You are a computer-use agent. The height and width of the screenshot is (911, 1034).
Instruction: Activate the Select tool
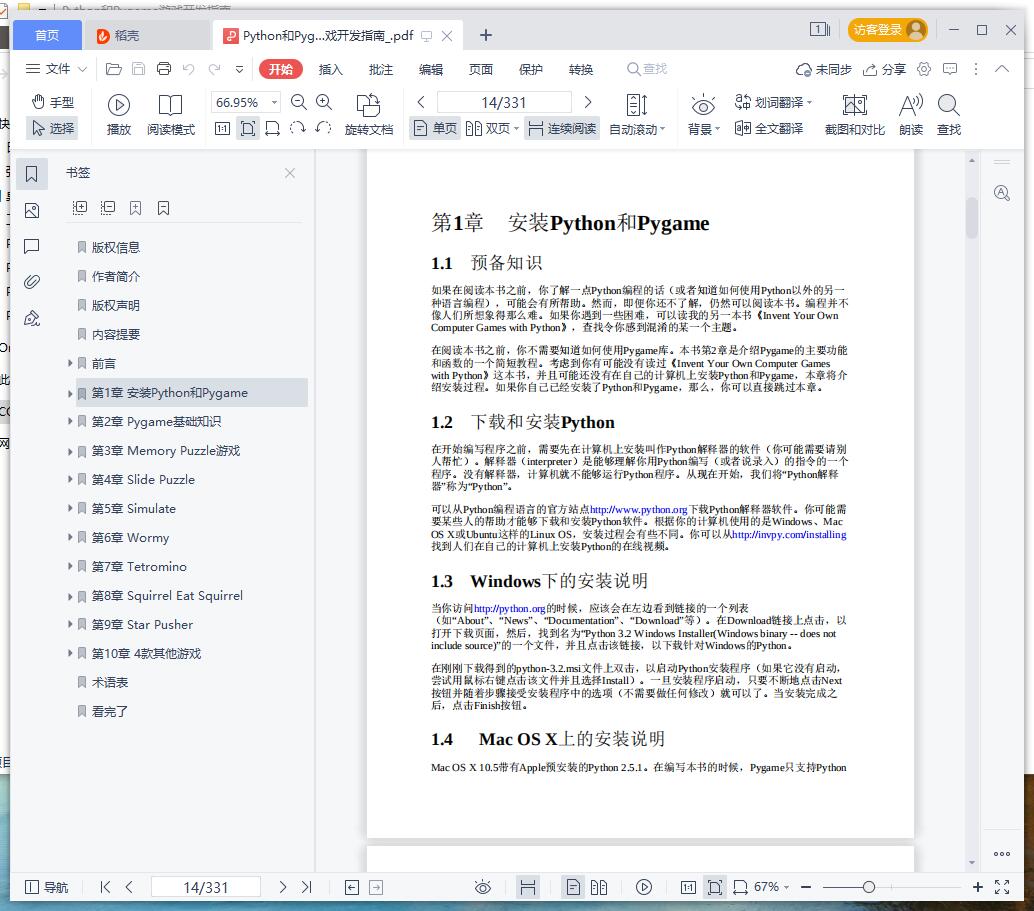[53, 128]
